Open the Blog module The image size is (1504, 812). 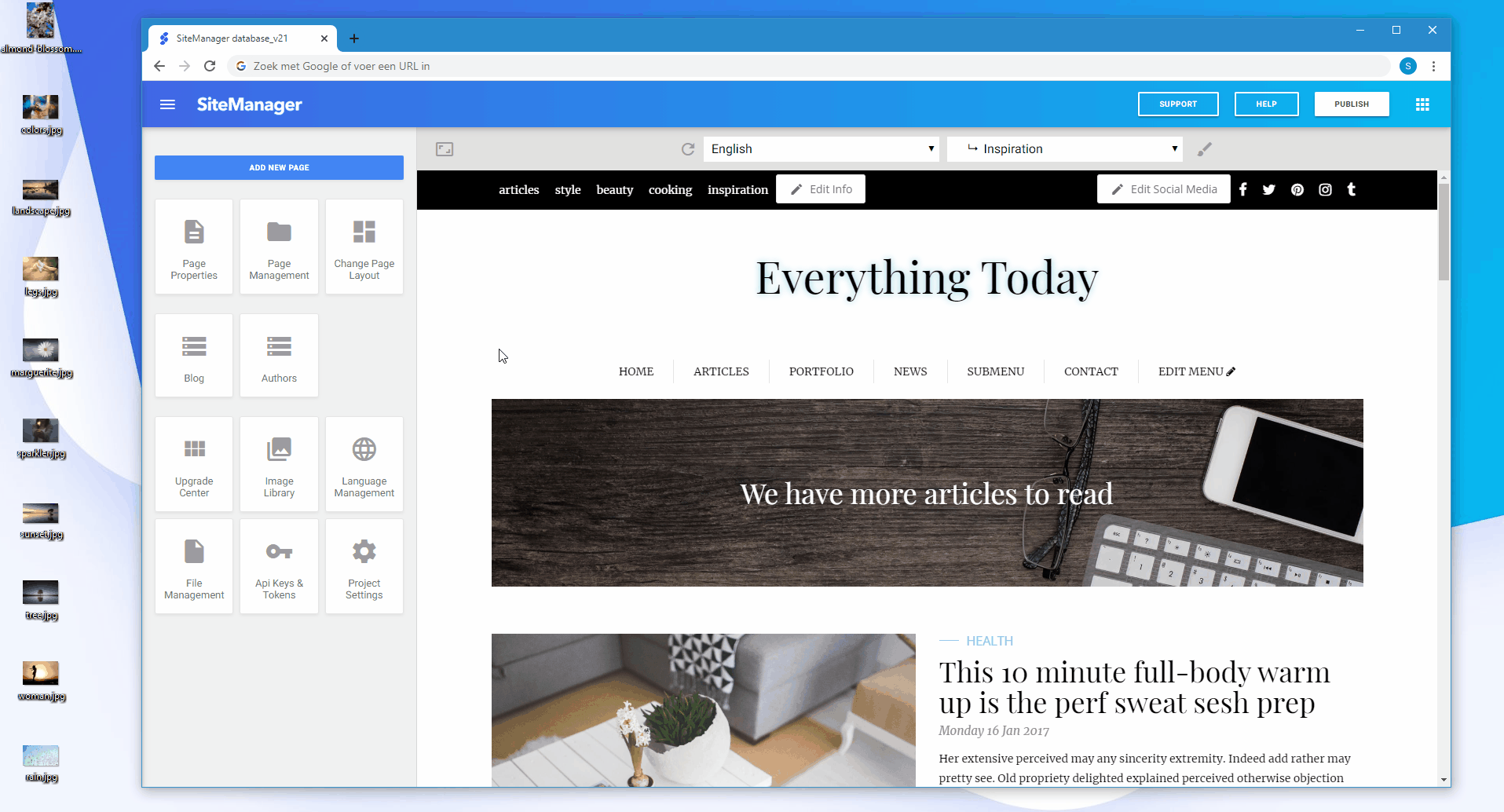193,355
